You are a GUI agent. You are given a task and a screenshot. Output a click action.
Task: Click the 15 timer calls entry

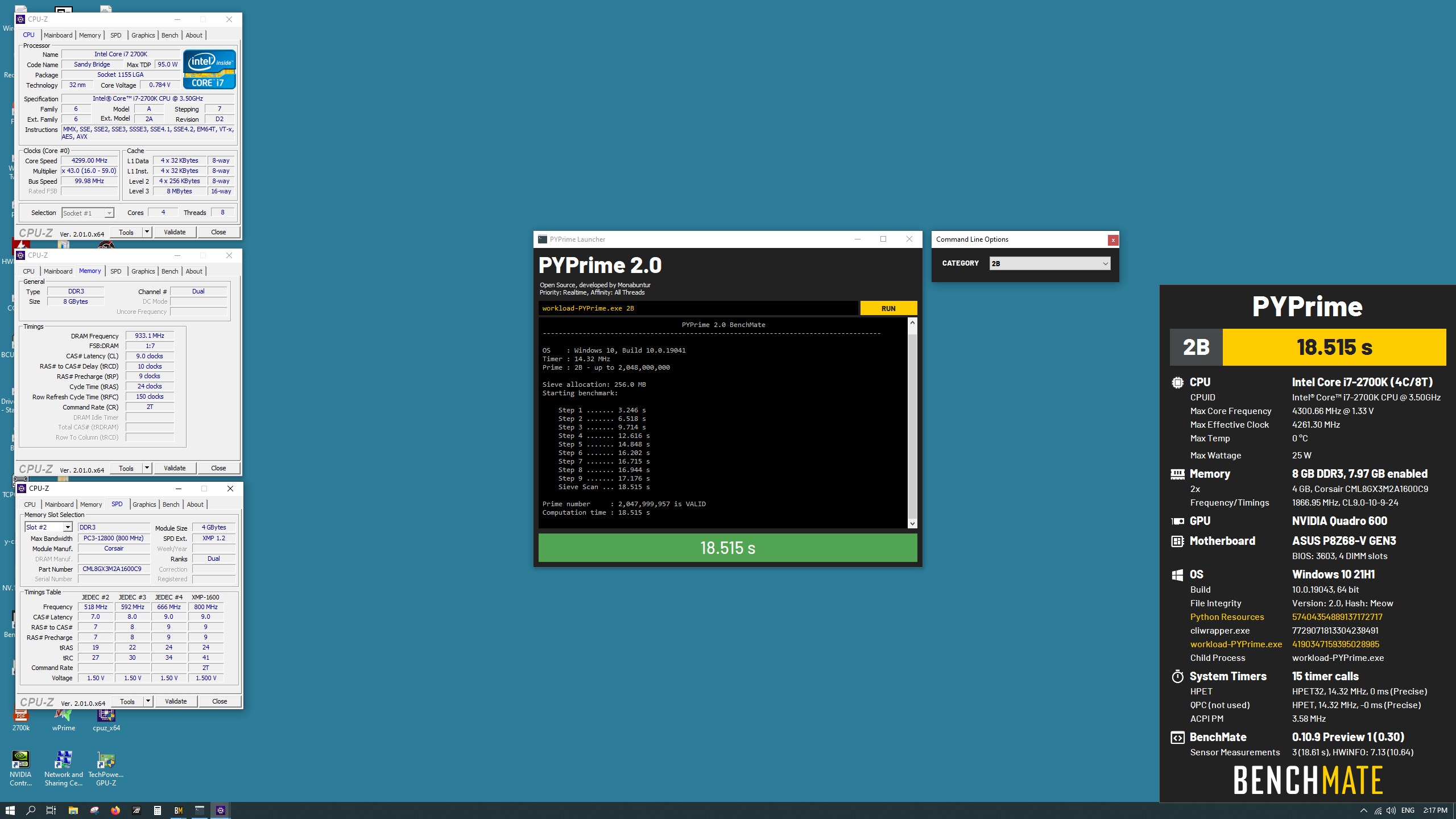1325,676
